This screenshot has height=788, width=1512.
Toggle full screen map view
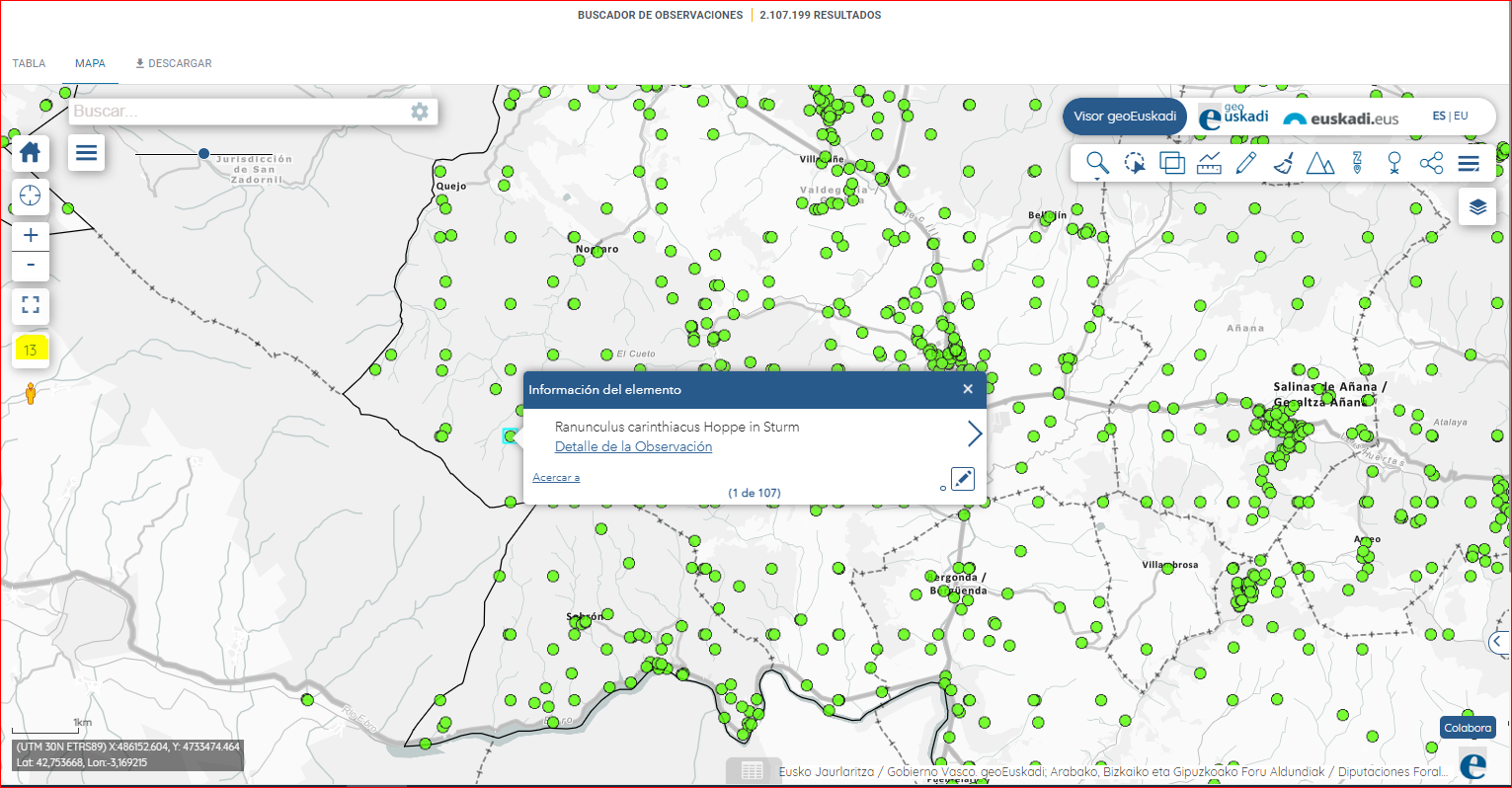point(30,304)
